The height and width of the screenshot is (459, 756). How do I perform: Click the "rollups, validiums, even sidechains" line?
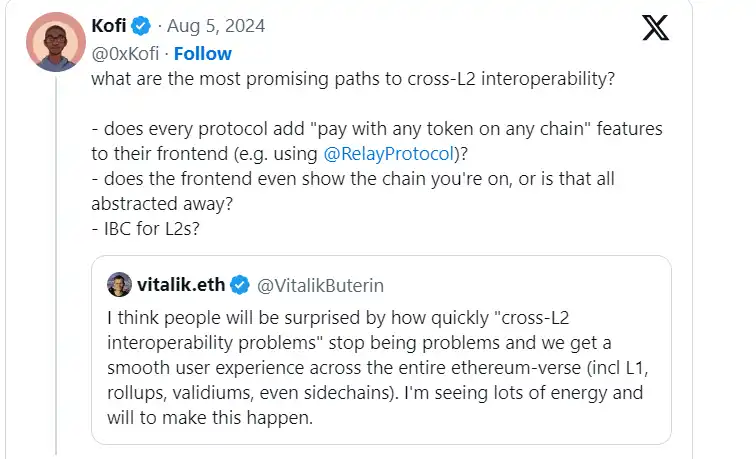pos(368,393)
